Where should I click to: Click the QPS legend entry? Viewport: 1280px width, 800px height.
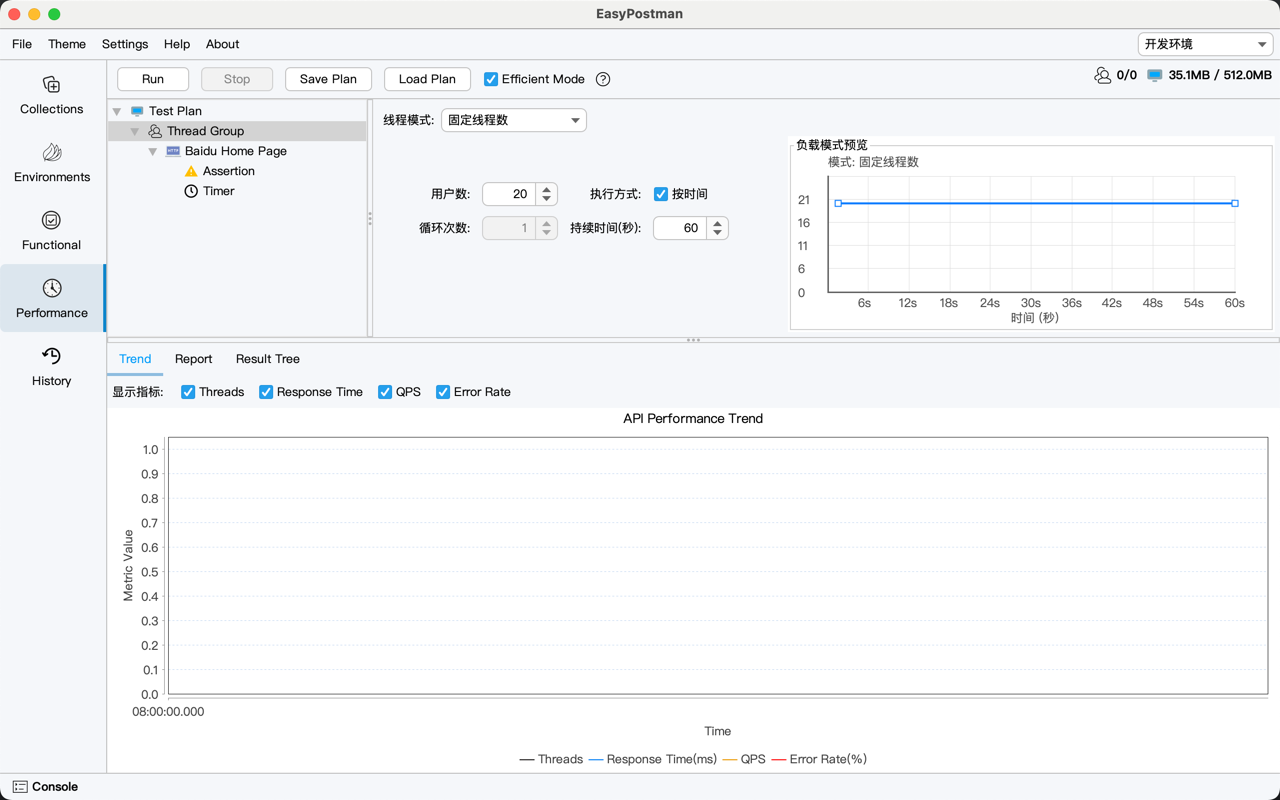pos(744,759)
